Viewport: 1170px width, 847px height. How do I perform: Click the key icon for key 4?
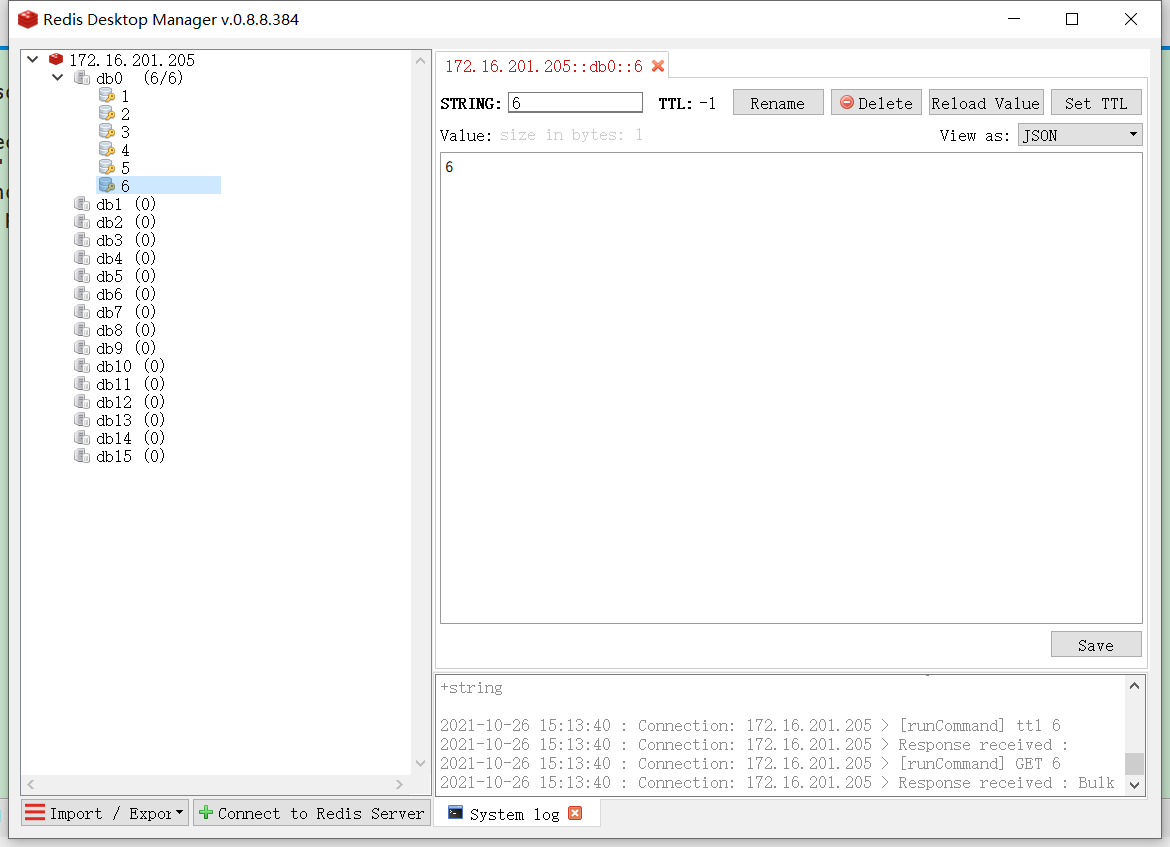[107, 149]
